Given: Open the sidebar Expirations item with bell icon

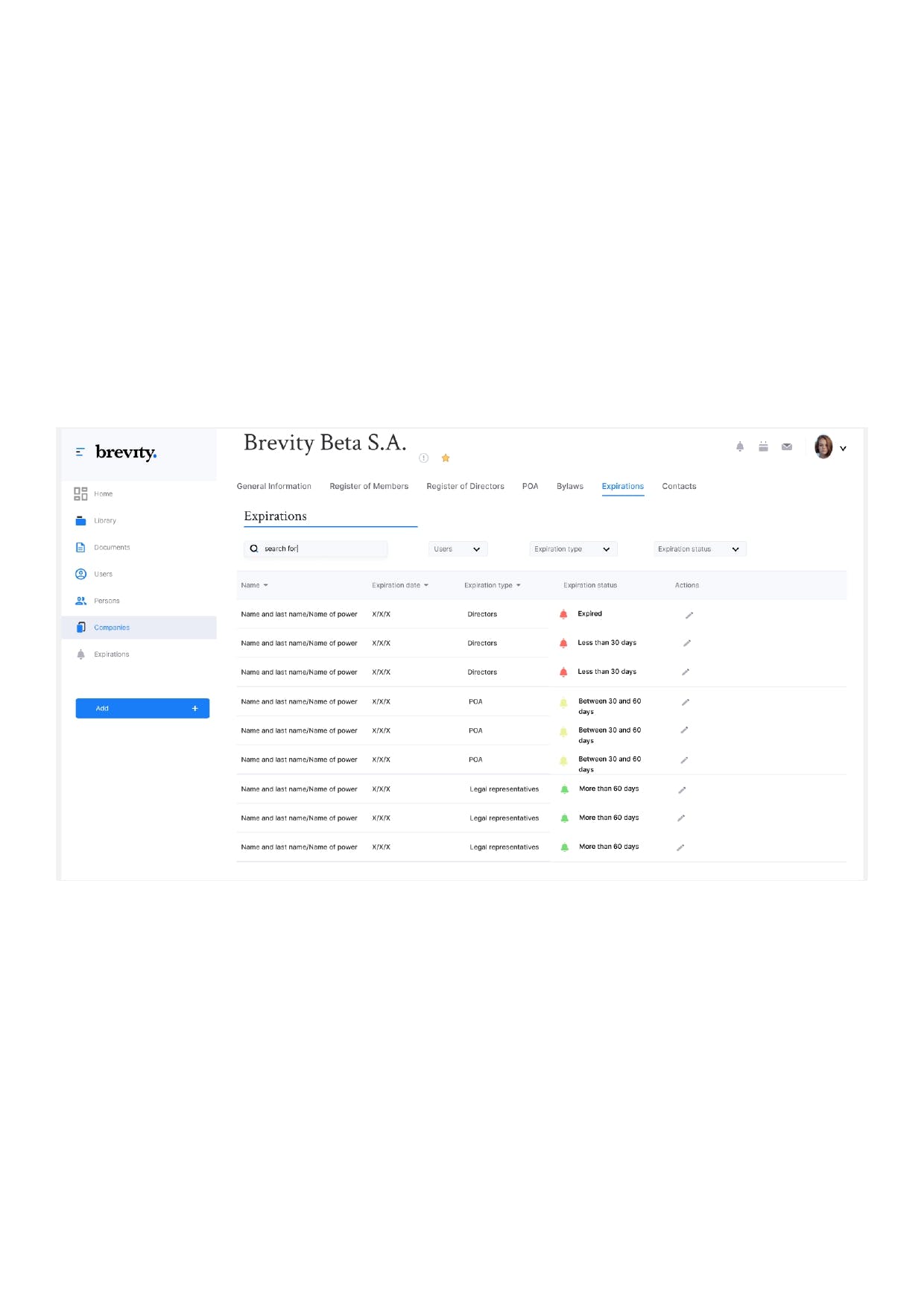Looking at the screenshot, I should point(112,654).
